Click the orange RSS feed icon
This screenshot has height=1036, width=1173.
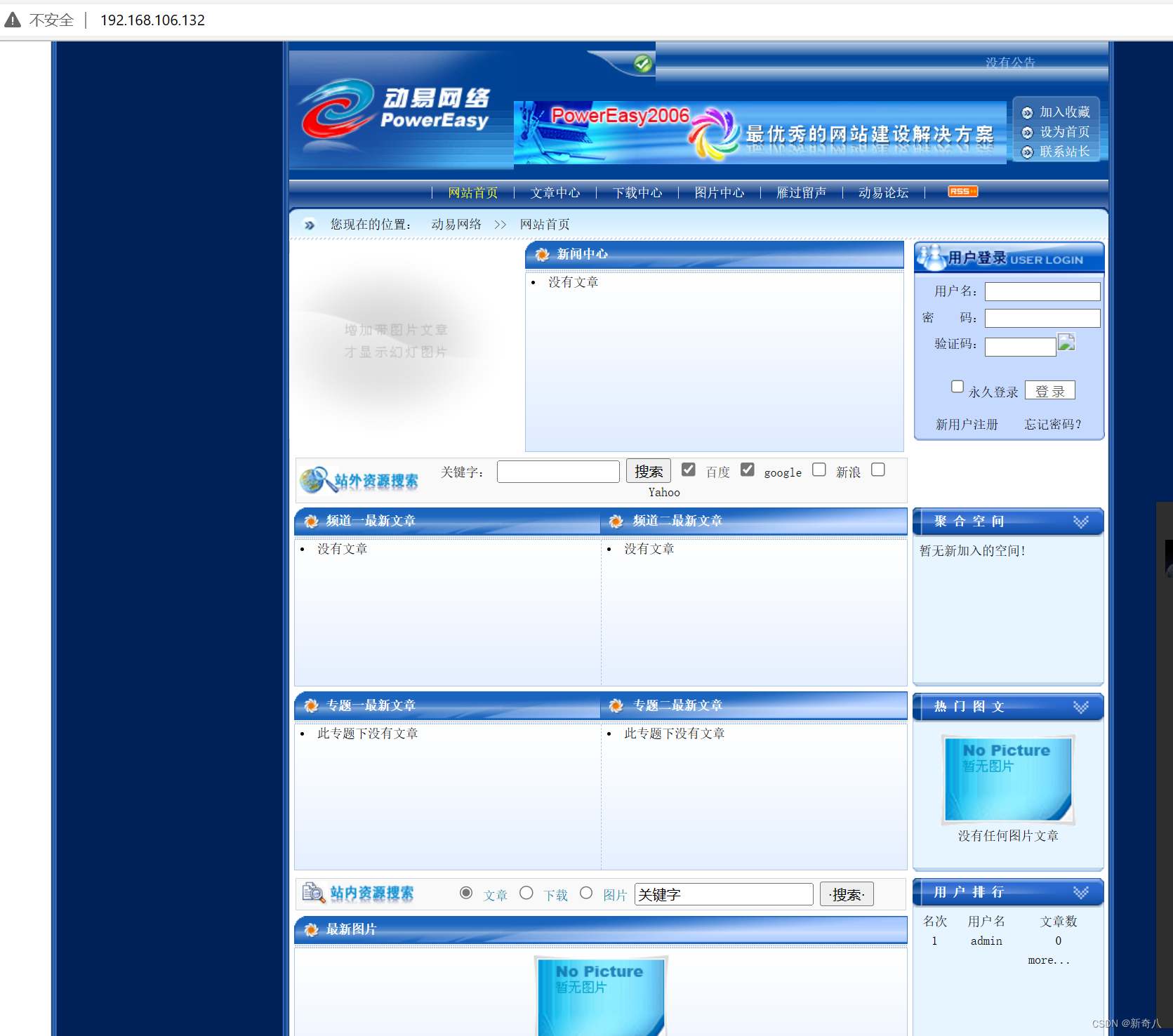point(962,192)
